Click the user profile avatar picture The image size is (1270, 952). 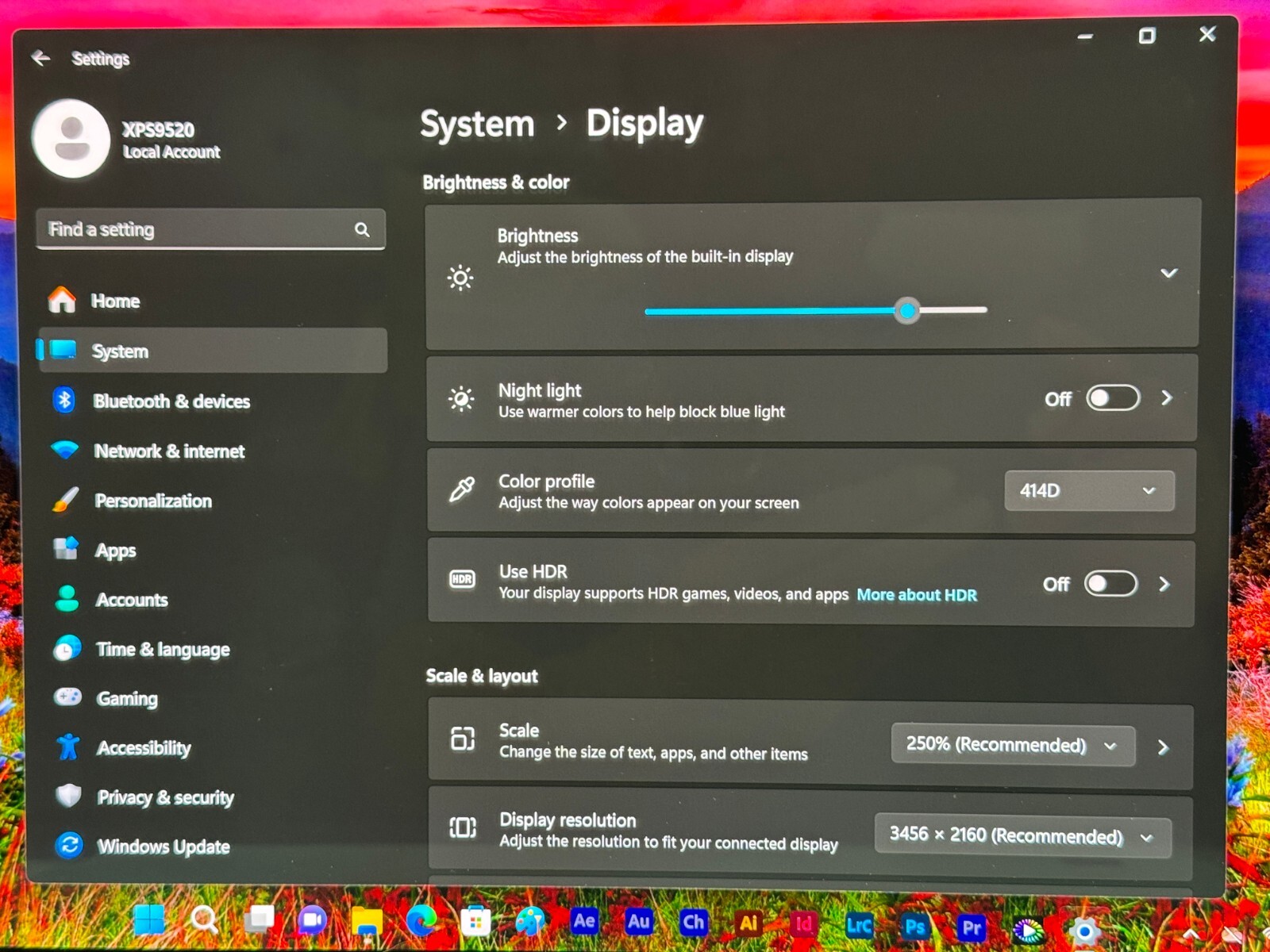pos(71,138)
